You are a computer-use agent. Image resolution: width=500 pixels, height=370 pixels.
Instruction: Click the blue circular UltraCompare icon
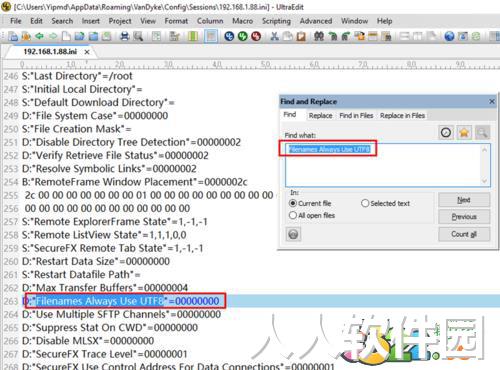click(229, 36)
